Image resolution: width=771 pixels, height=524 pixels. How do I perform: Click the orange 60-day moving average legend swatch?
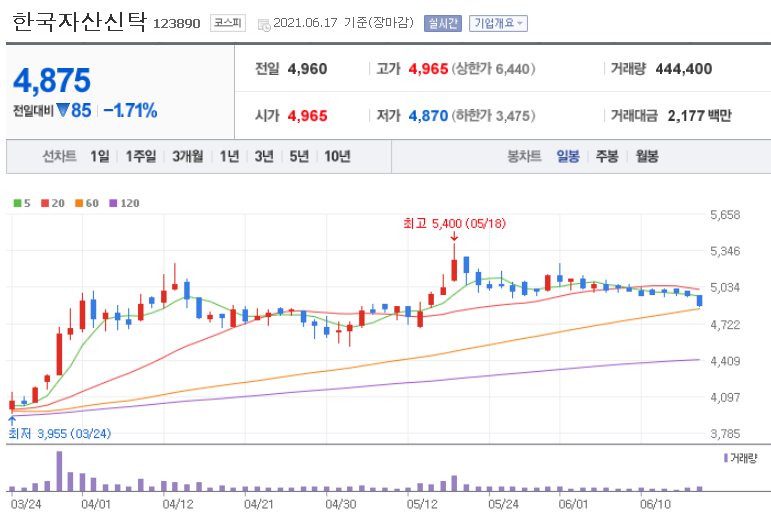[79, 203]
